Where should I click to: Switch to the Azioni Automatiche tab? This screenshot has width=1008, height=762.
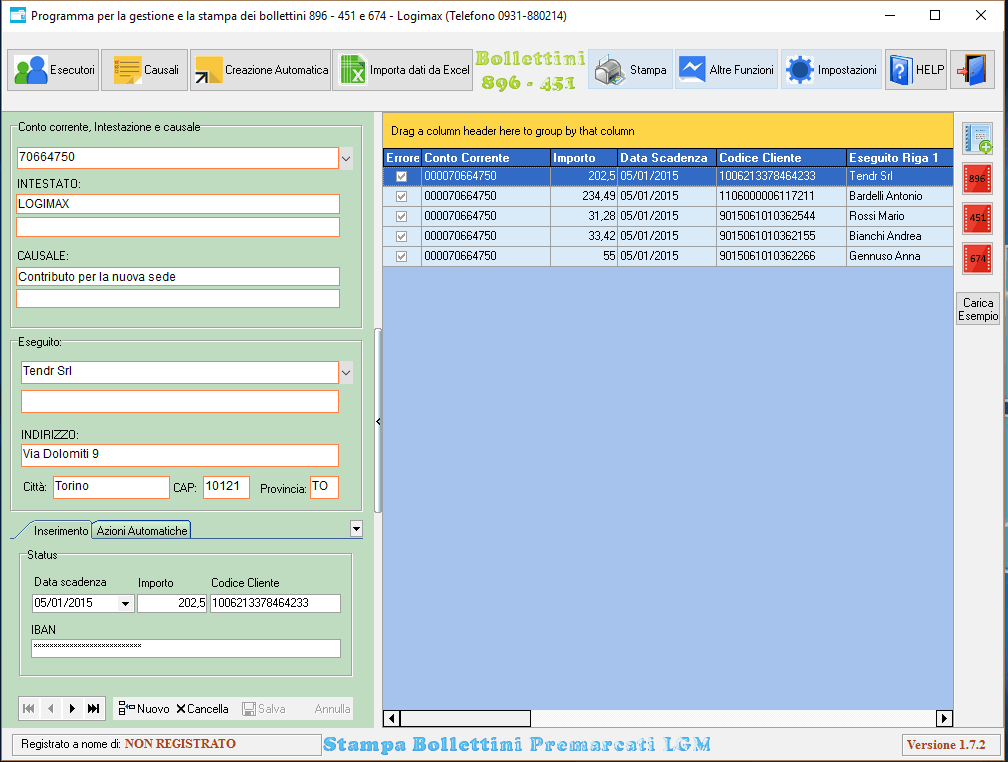point(142,531)
